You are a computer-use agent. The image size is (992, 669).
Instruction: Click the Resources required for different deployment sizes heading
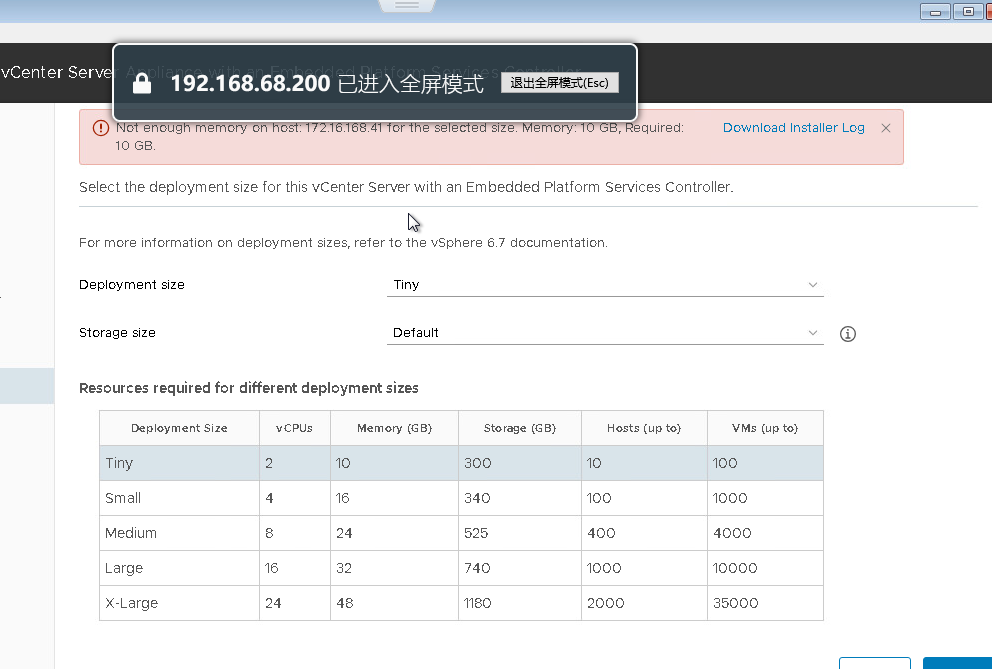point(249,388)
